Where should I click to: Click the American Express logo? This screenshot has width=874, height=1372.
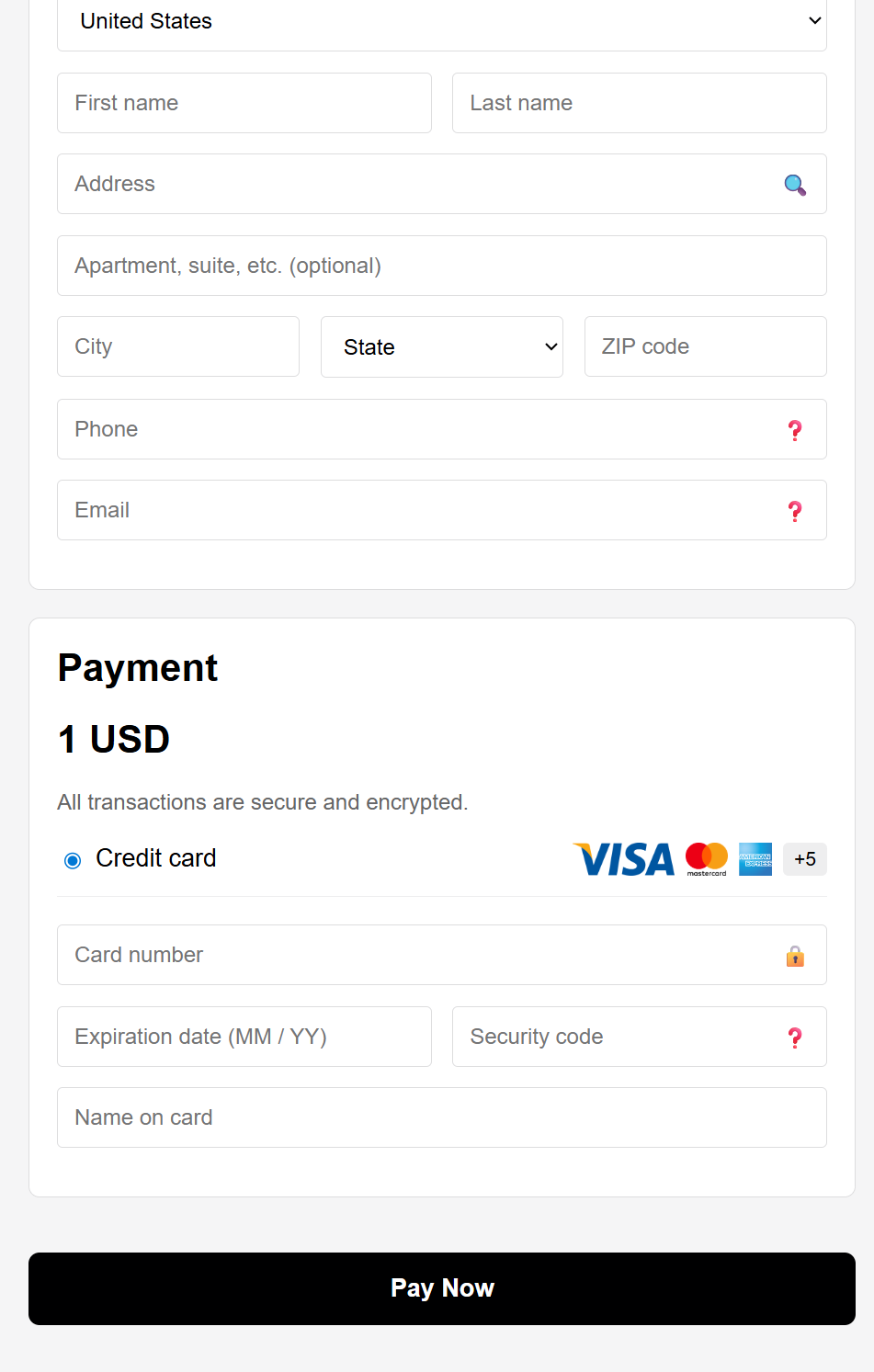pos(755,859)
